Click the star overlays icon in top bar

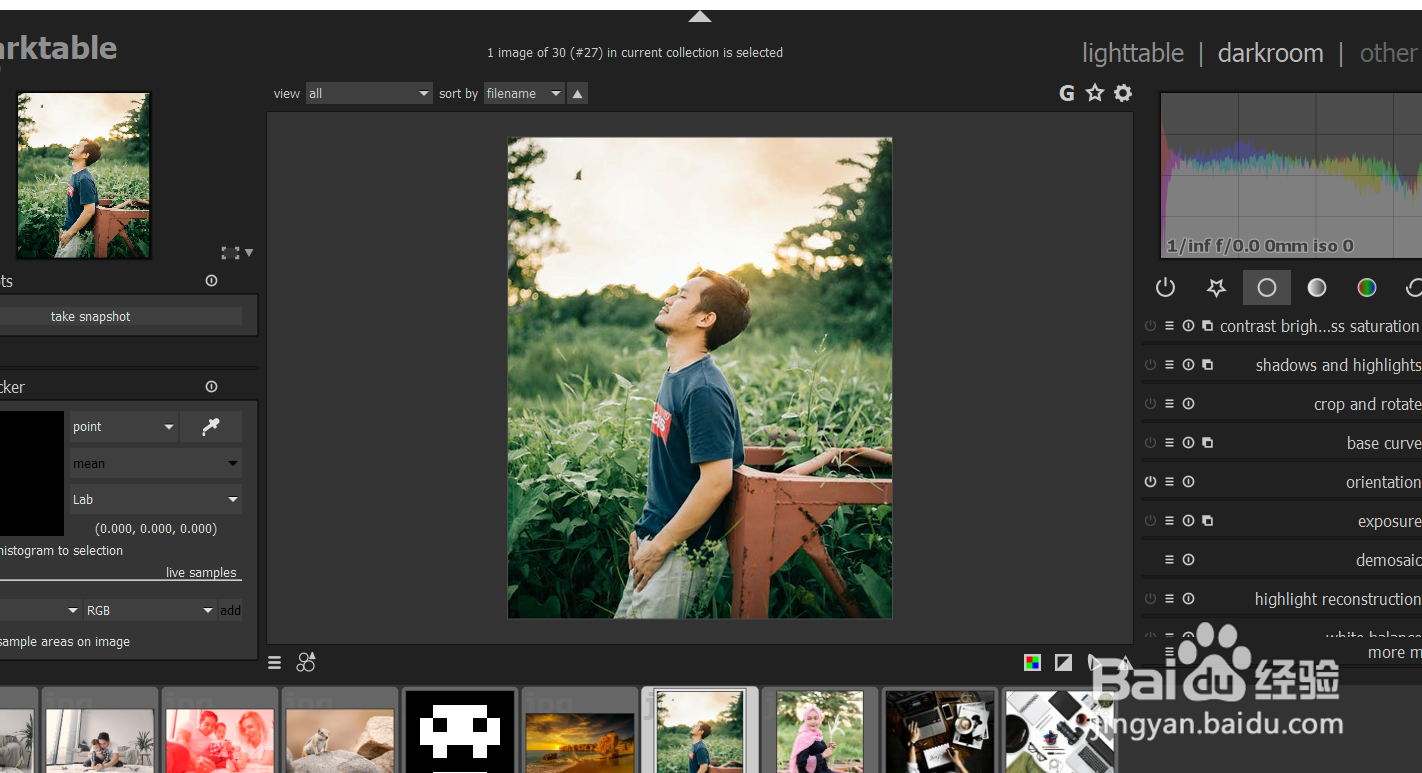1095,93
